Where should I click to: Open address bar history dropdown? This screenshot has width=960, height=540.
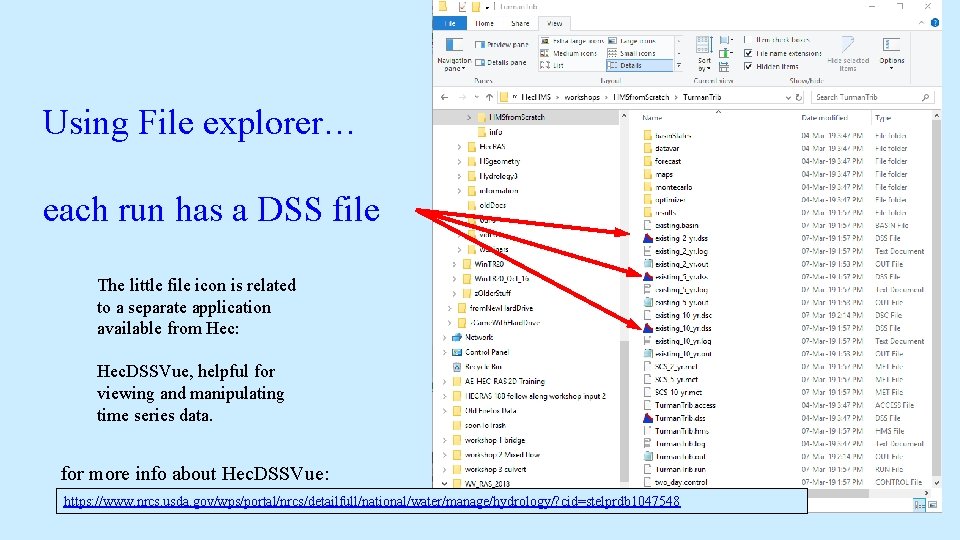788,97
